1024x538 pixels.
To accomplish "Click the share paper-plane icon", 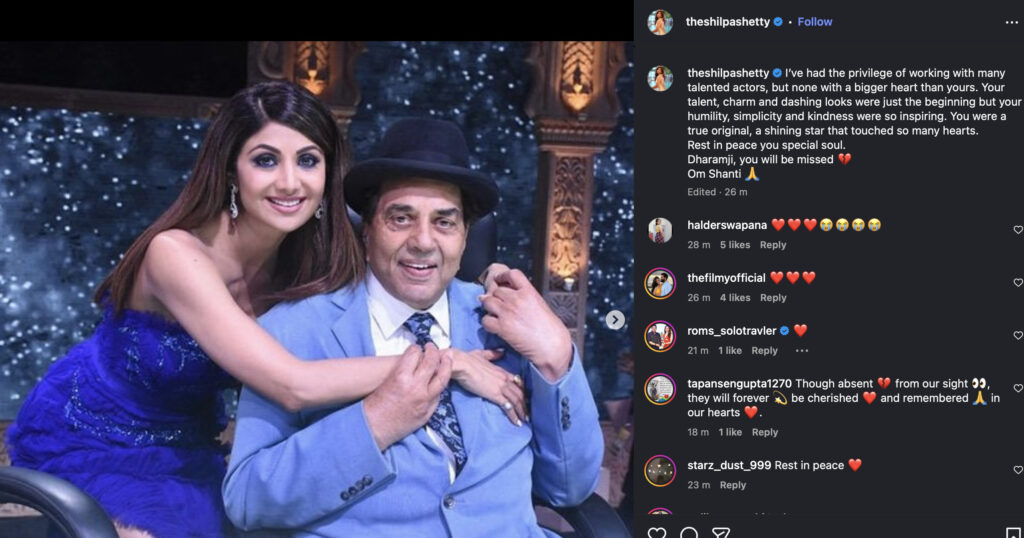I will pyautogui.click(x=720, y=533).
